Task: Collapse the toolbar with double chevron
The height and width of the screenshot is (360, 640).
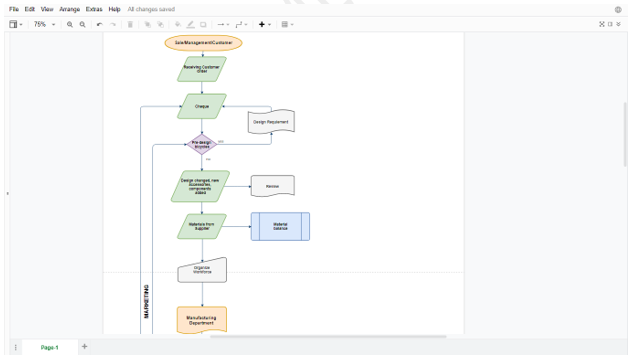Action: [x=618, y=24]
